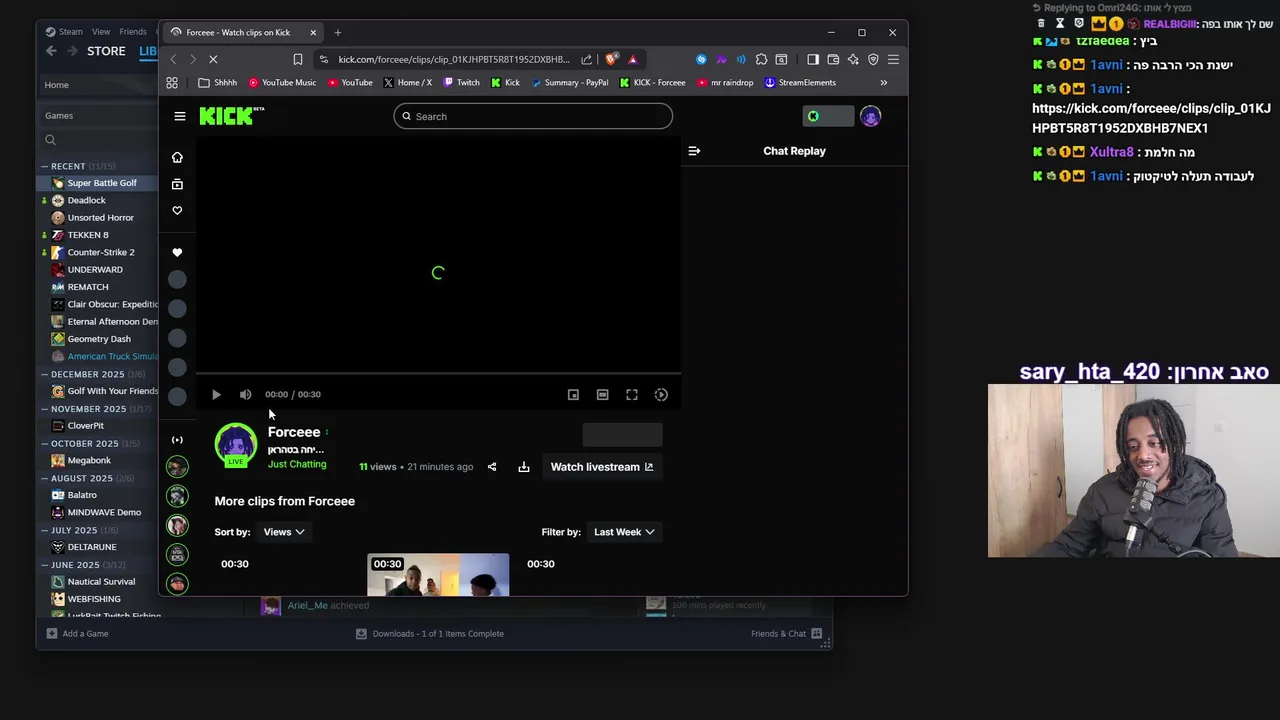Go to Kick Home icon in sidebar
The height and width of the screenshot is (720, 1280).
(177, 157)
